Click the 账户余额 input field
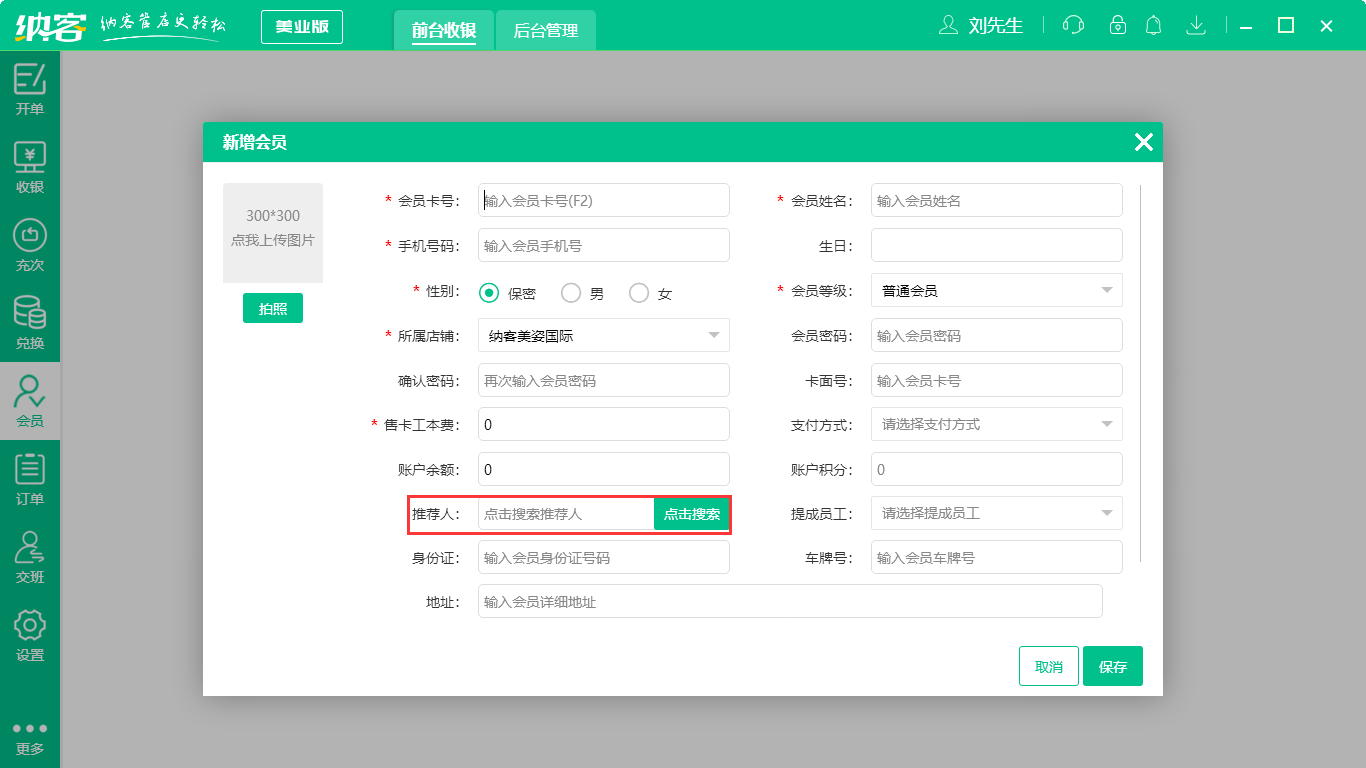 tap(604, 469)
